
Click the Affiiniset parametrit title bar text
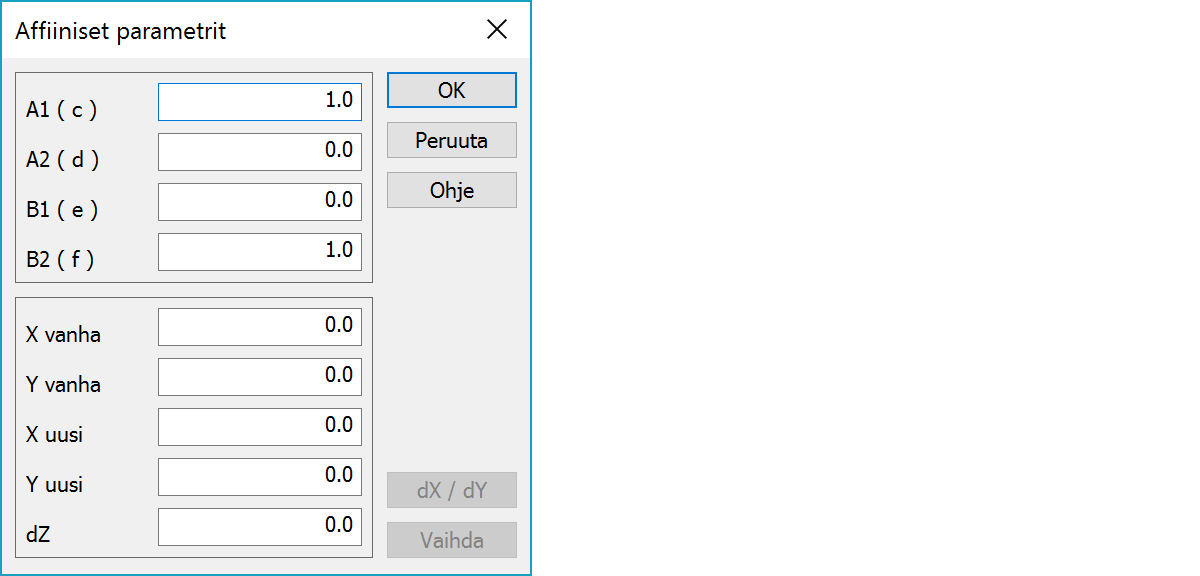pyautogui.click(x=121, y=31)
